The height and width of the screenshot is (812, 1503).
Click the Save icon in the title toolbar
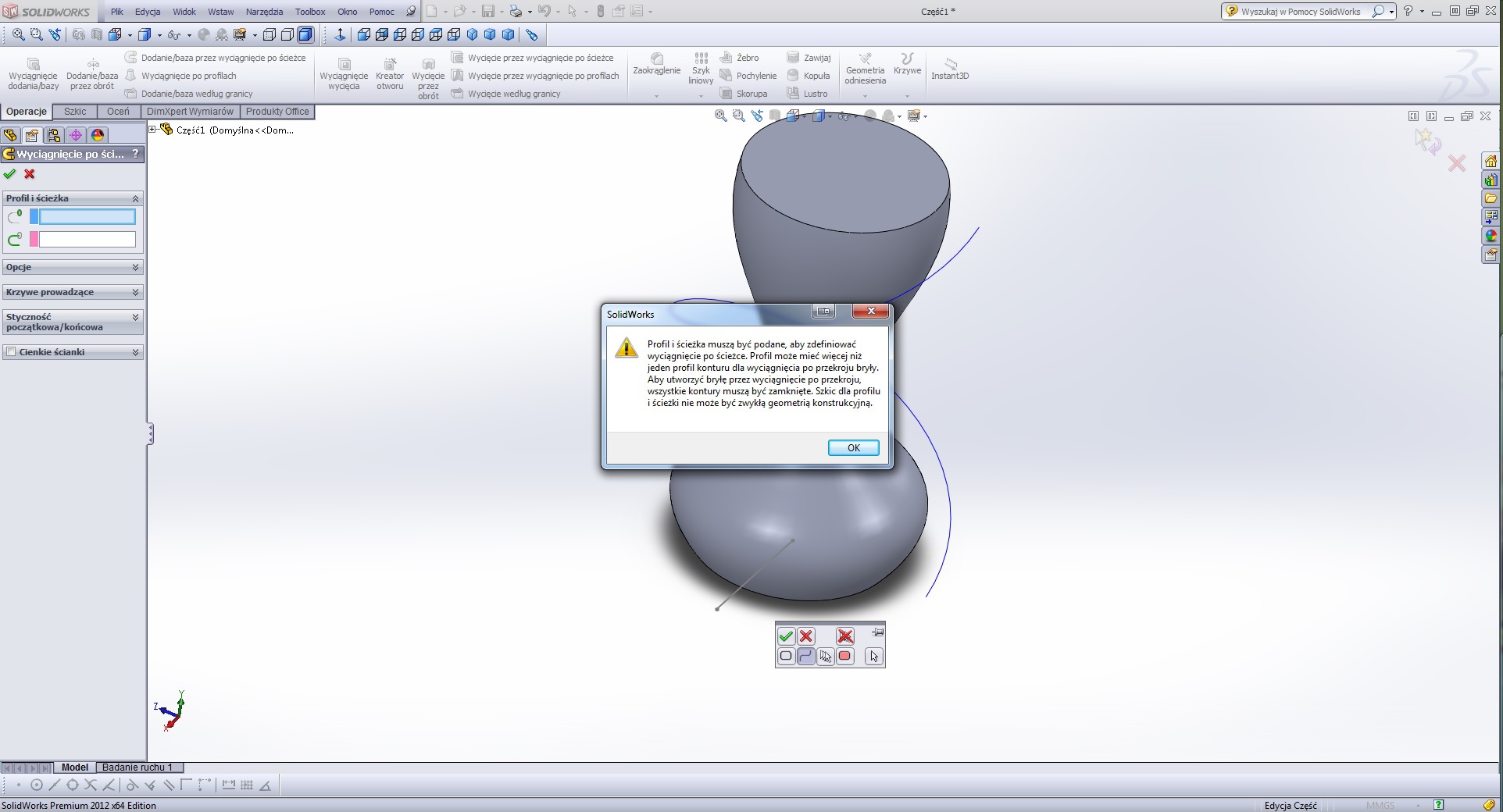point(488,11)
